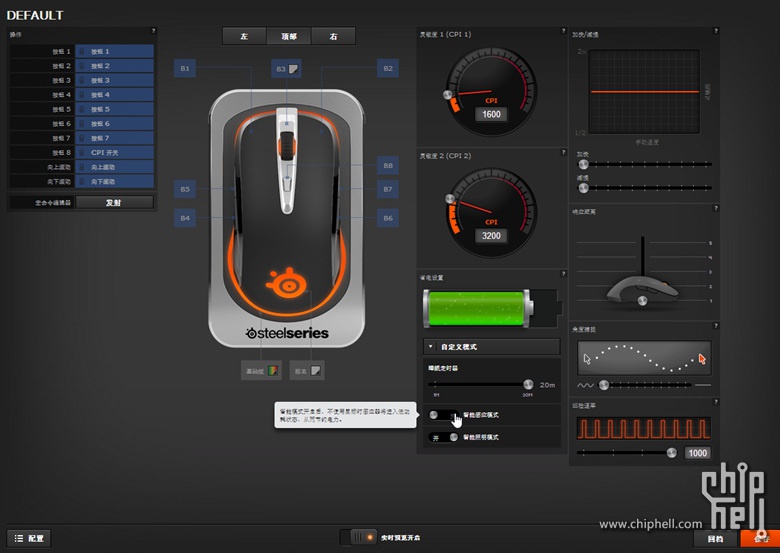Open the 按钮 4 action dropdown
Screen dimensions: 780x553
tap(114, 94)
